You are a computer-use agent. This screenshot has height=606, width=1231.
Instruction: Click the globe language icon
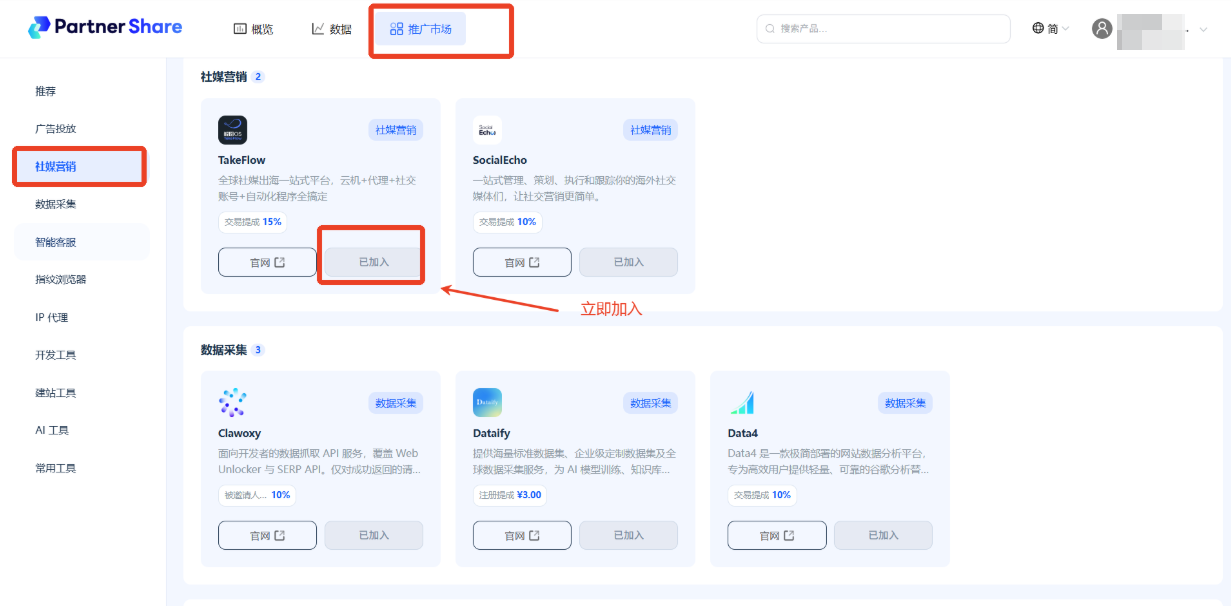tap(1038, 29)
